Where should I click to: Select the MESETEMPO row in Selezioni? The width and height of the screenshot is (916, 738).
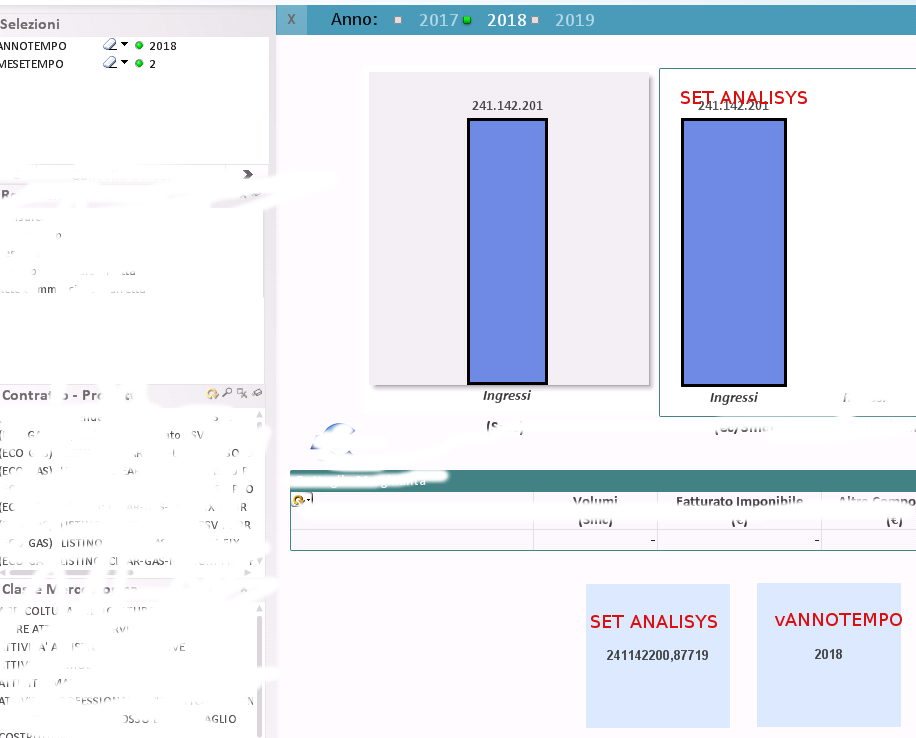(x=134, y=63)
